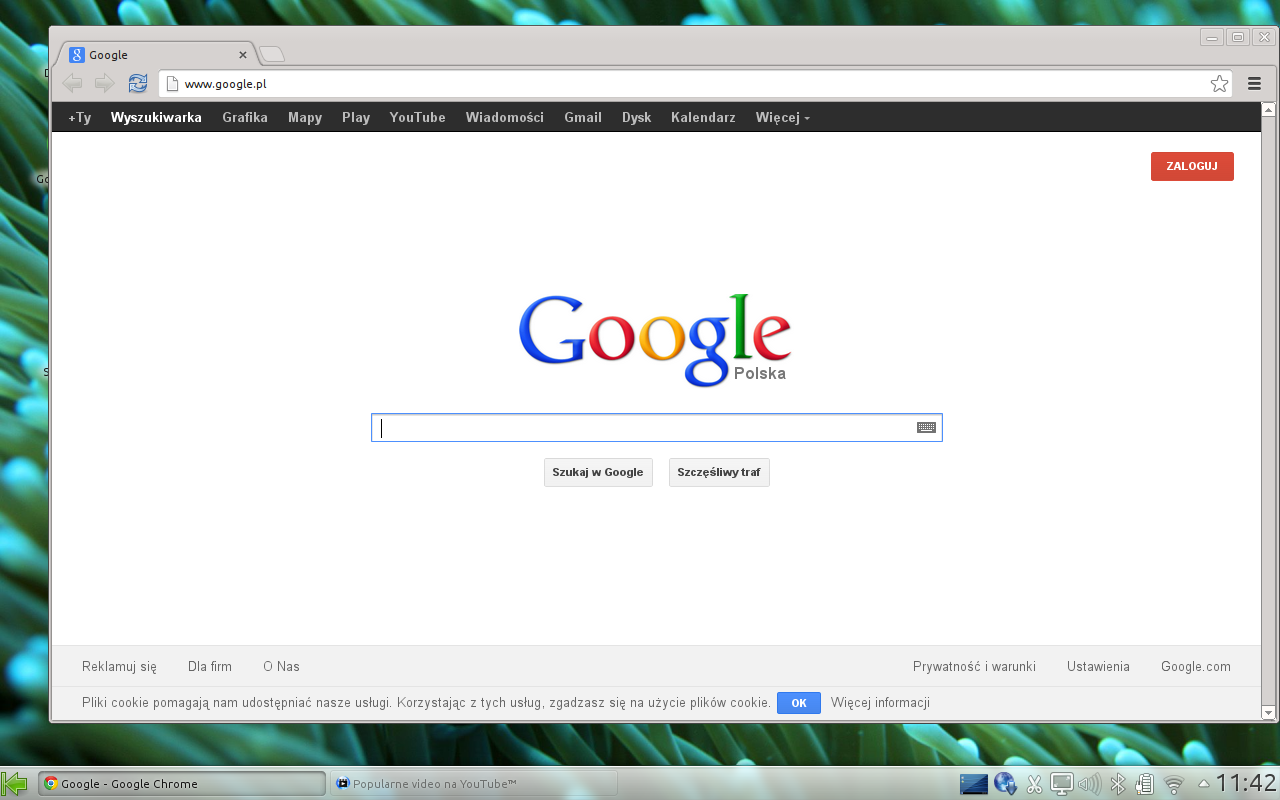Viewport: 1280px width, 800px height.
Task: Open the on-screen keyboard icon in search box
Action: (x=926, y=428)
